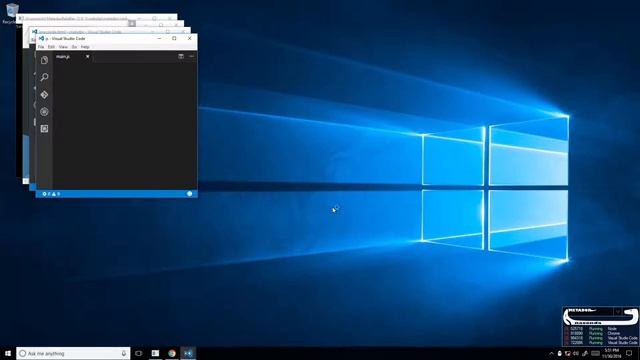Open the Windows Start menu
The height and width of the screenshot is (360, 640).
pos(8,353)
